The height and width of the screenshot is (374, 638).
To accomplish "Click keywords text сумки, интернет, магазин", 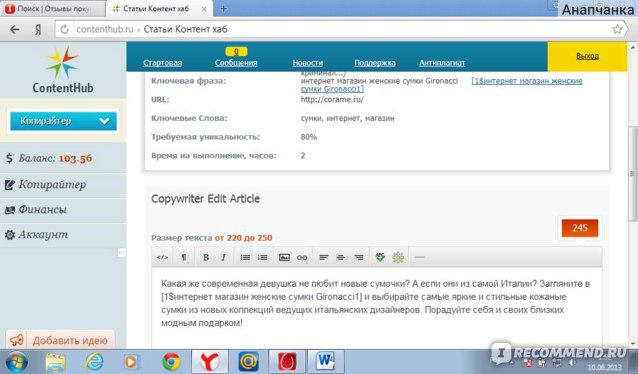I will point(347,118).
